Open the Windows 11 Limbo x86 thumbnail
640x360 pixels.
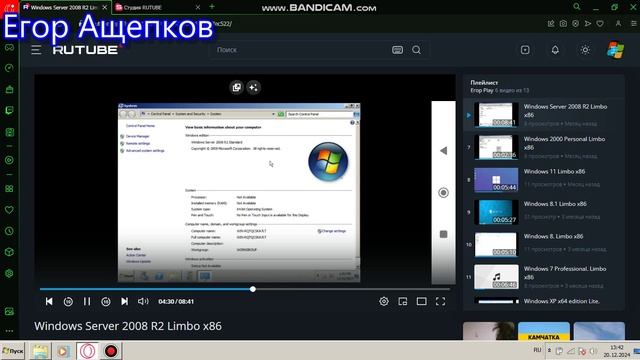coord(496,180)
